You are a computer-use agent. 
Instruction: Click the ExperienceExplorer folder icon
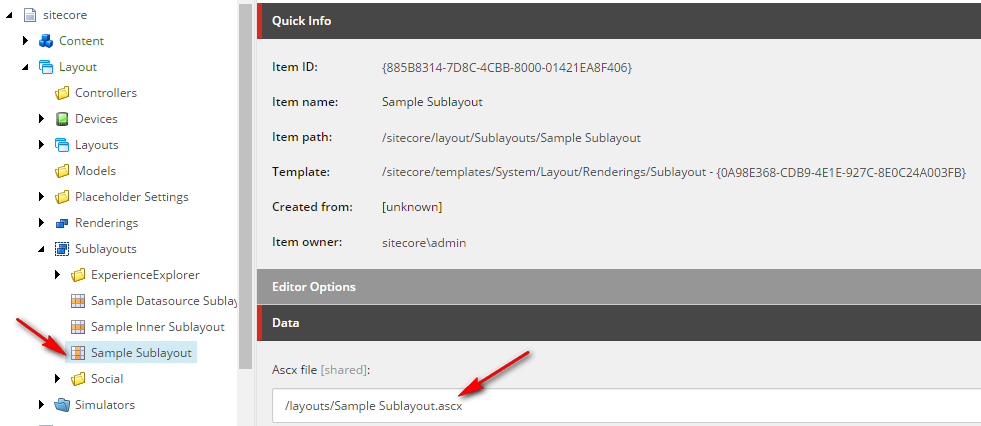tap(78, 275)
